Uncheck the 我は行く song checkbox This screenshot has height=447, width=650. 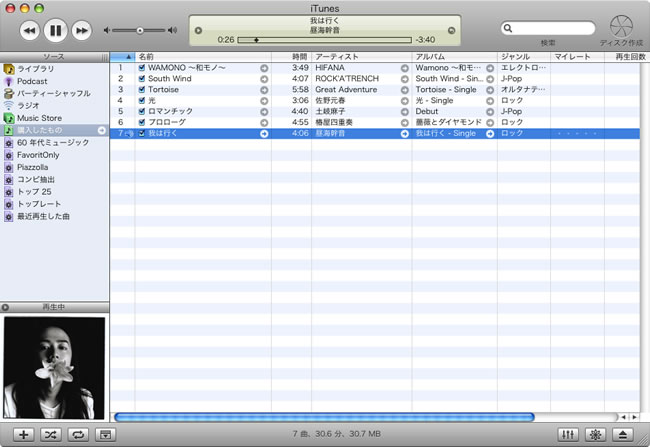142,133
